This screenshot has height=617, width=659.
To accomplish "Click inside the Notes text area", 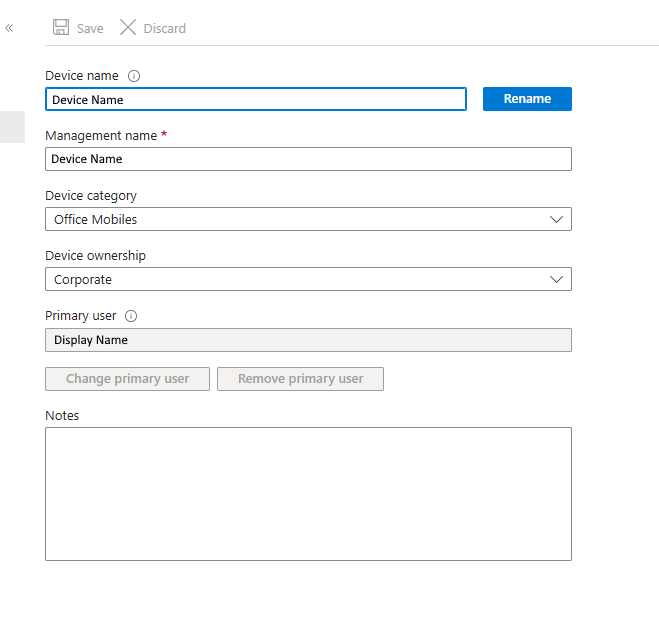I will click(x=308, y=494).
